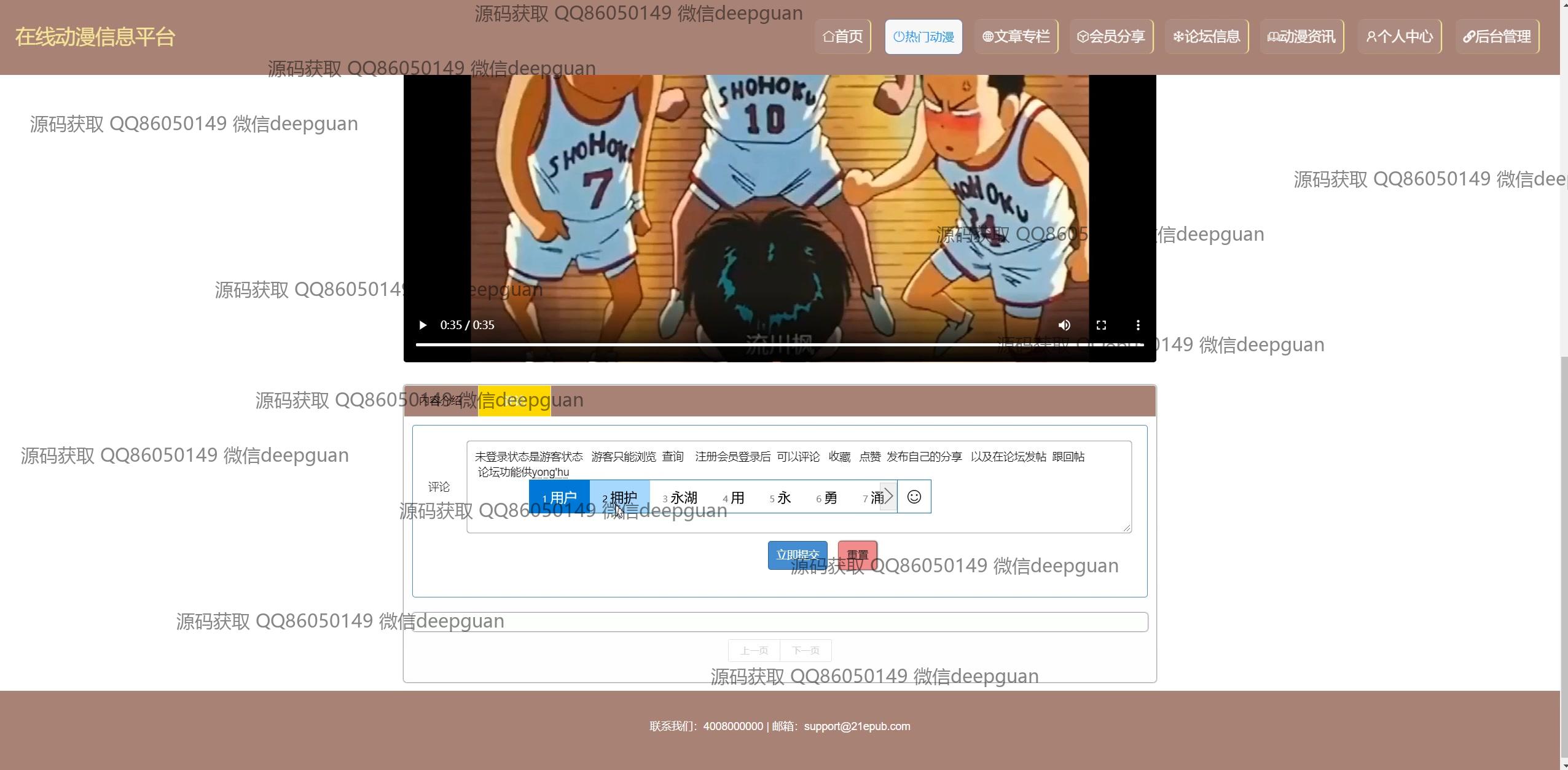Open 动漫资讯 nav item
Image resolution: width=1568 pixels, height=770 pixels.
(x=1302, y=37)
